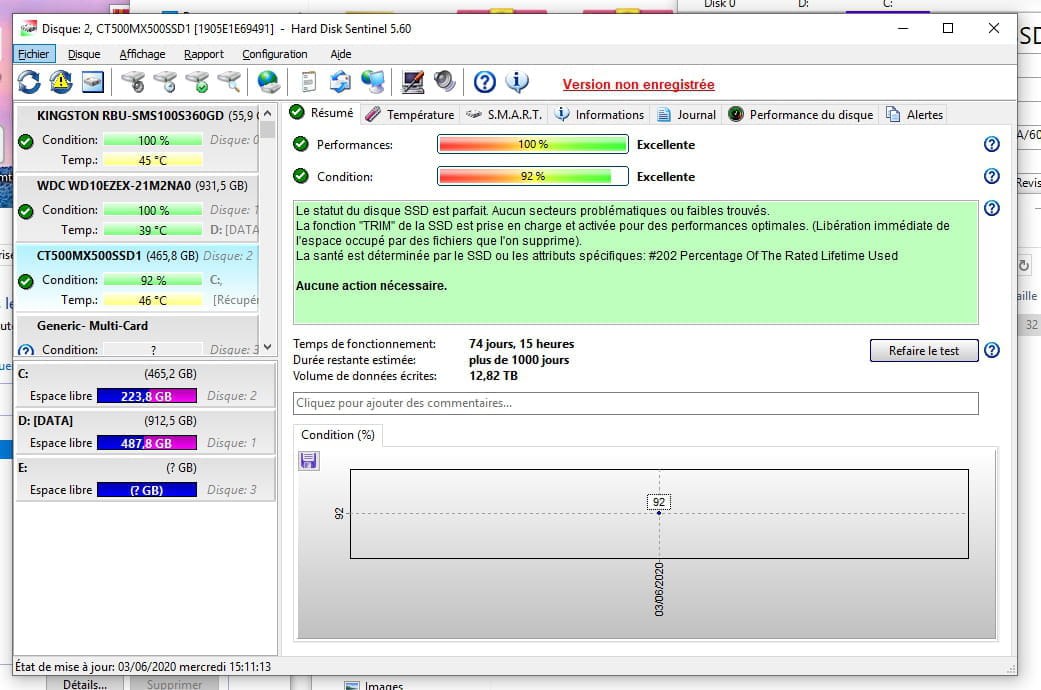The height and width of the screenshot is (690, 1041).
Task: Switch to the Alertes tab
Action: (x=914, y=114)
